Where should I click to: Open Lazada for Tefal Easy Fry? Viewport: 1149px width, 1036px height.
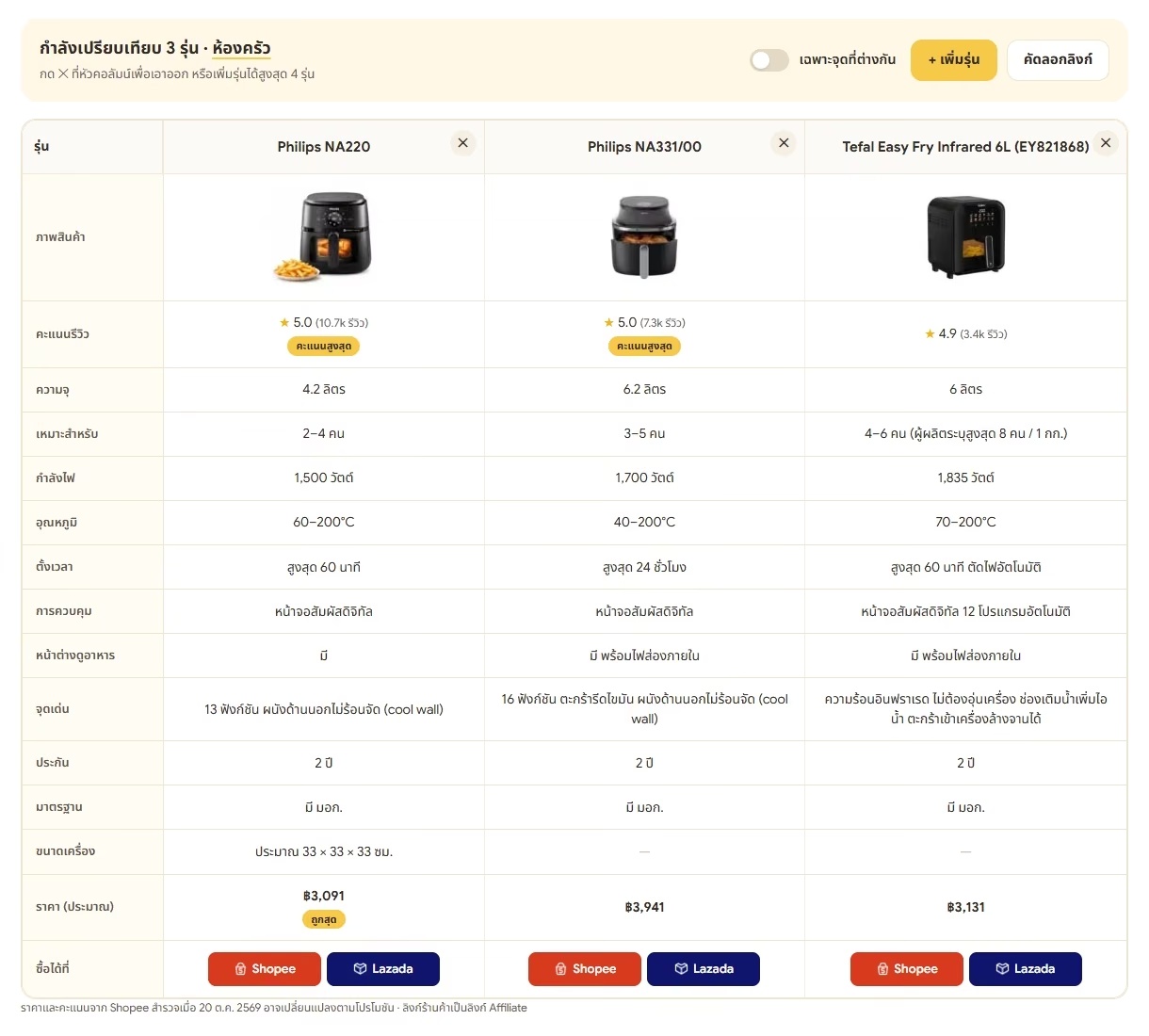tap(1026, 969)
